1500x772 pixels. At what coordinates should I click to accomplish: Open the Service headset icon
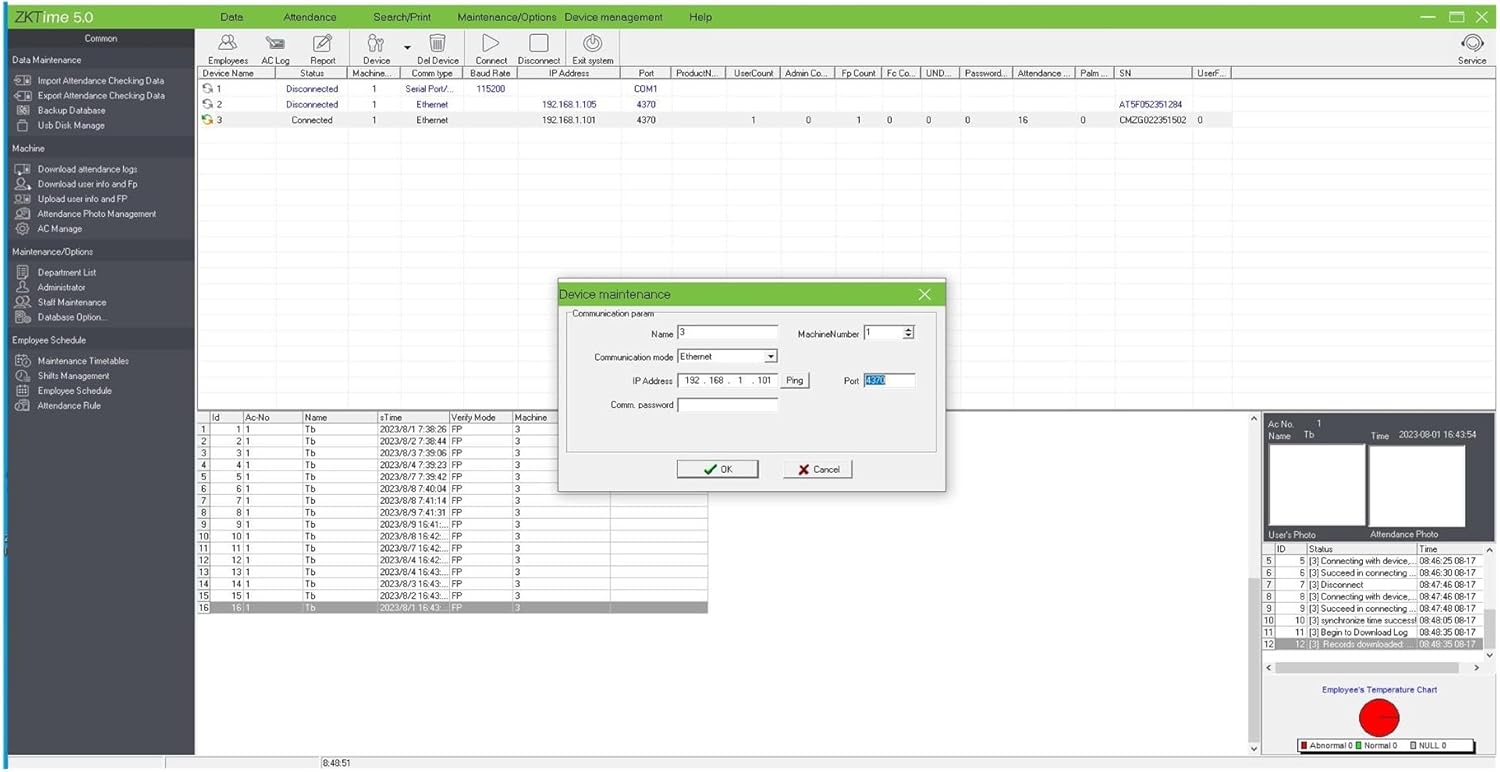[1472, 44]
